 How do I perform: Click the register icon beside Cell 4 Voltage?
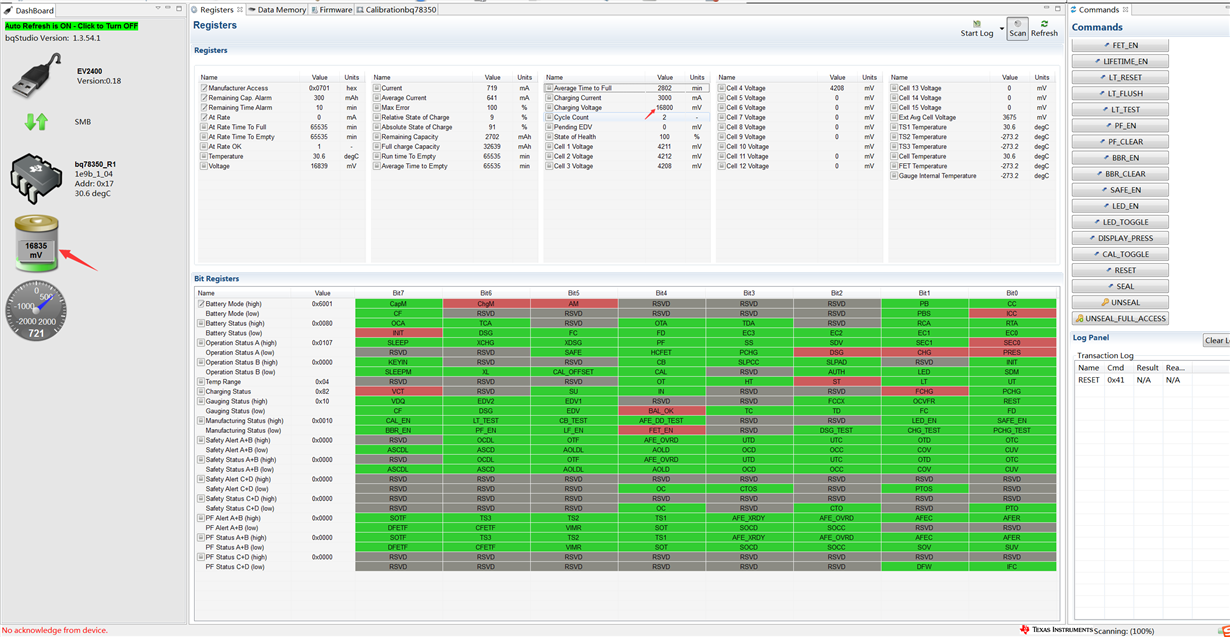(722, 88)
